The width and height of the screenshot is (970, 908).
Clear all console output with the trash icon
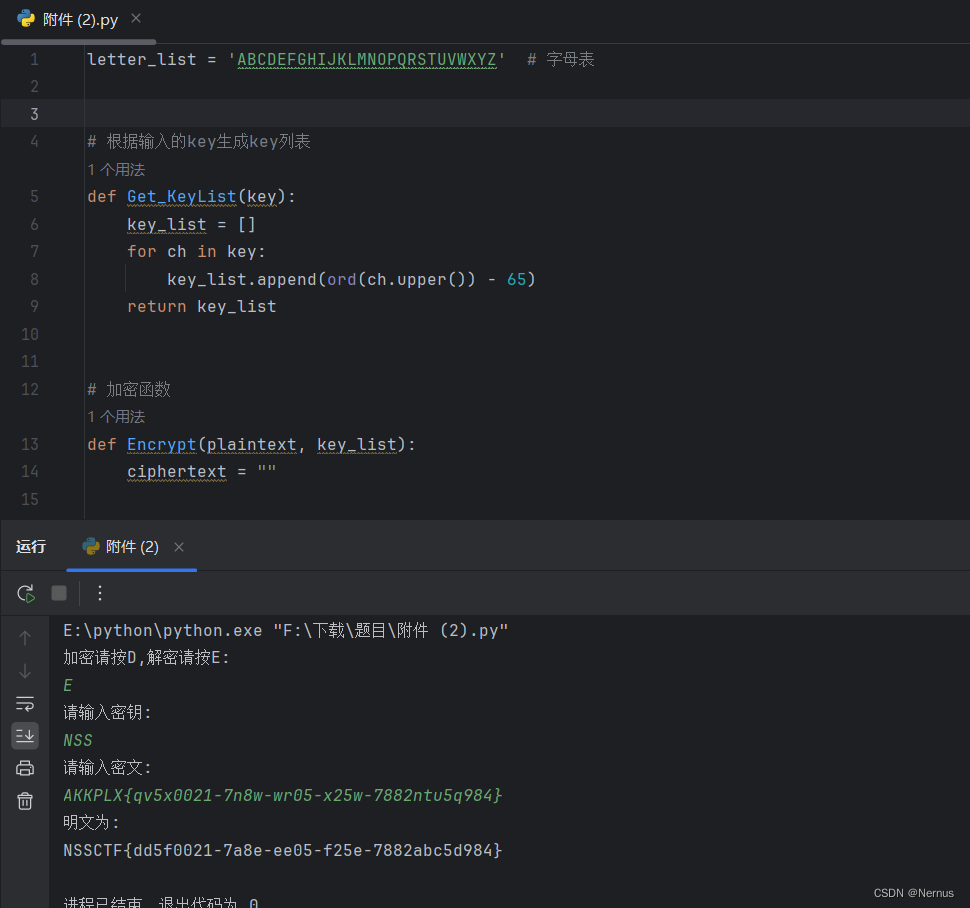pyautogui.click(x=24, y=801)
